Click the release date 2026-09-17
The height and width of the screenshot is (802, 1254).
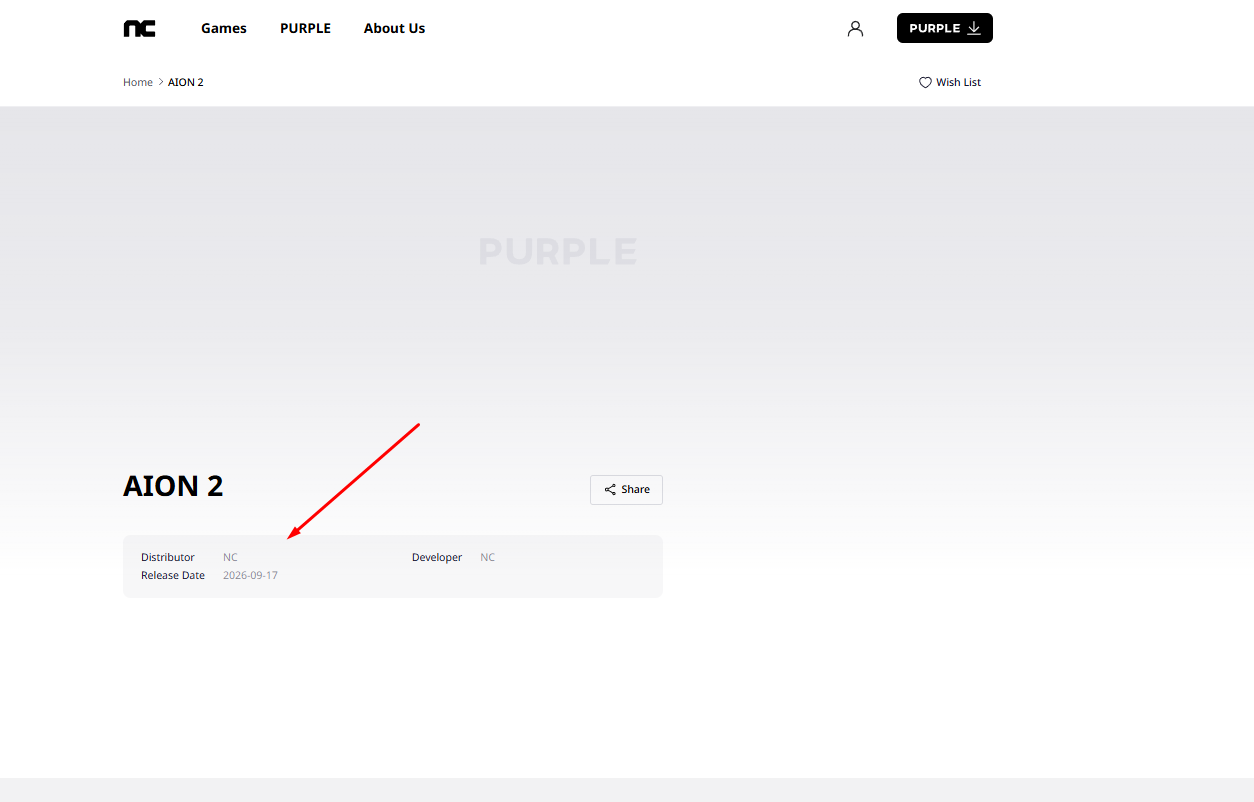click(250, 575)
